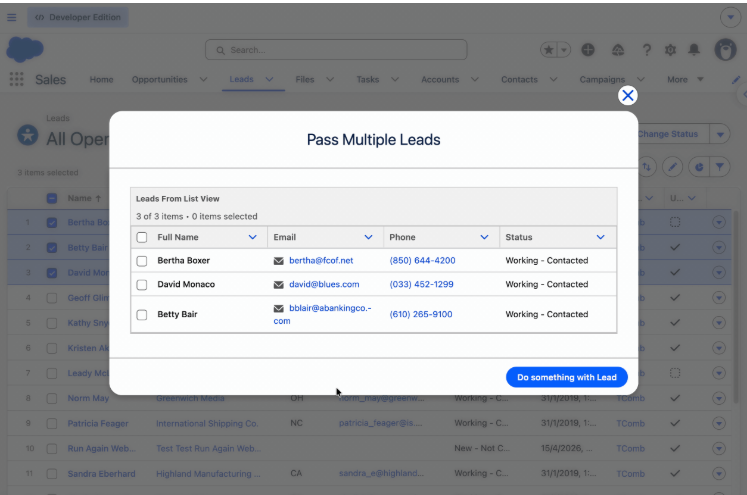Open the More navigation menu
The image size is (747, 495).
(685, 80)
